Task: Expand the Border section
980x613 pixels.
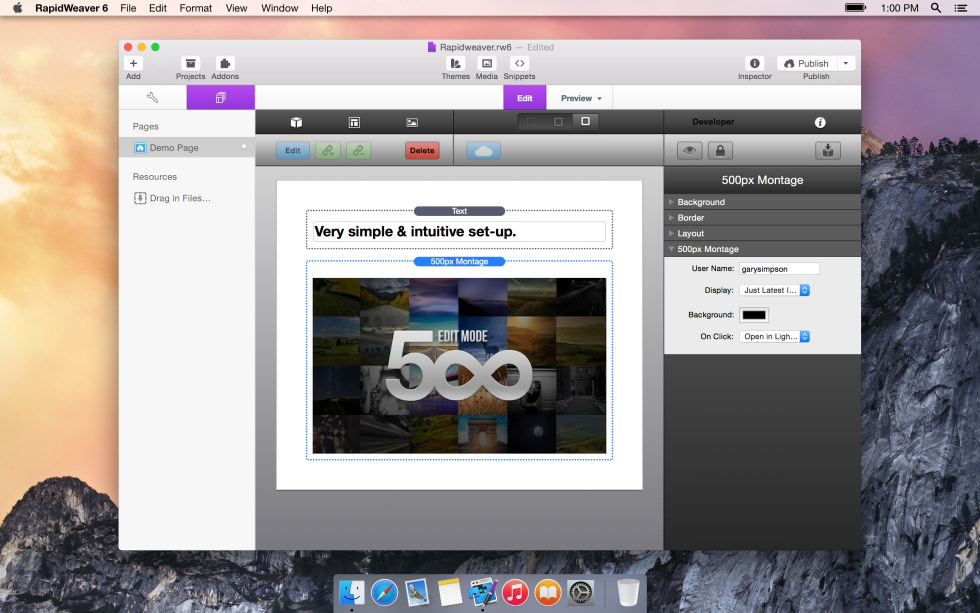Action: [762, 217]
